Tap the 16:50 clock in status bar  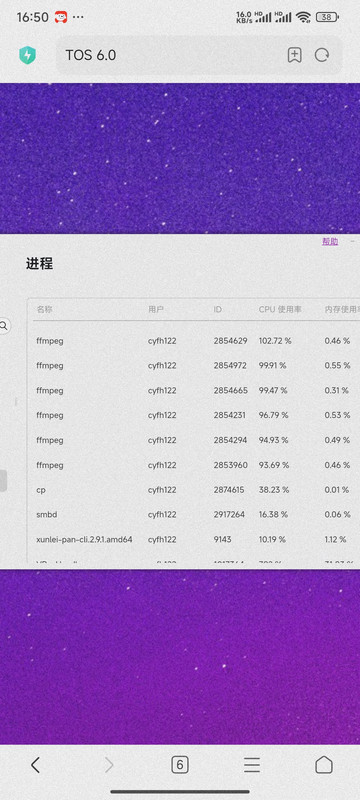[33, 17]
